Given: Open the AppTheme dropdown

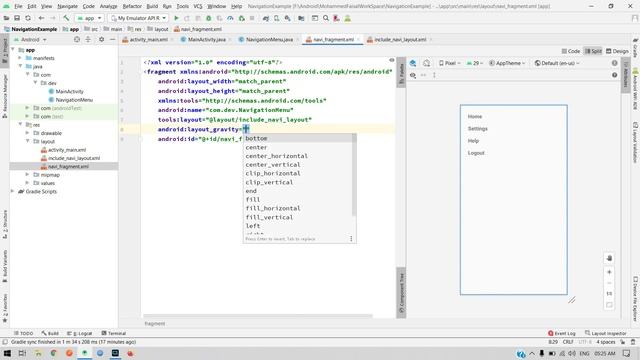Looking at the screenshot, I should coord(507,63).
